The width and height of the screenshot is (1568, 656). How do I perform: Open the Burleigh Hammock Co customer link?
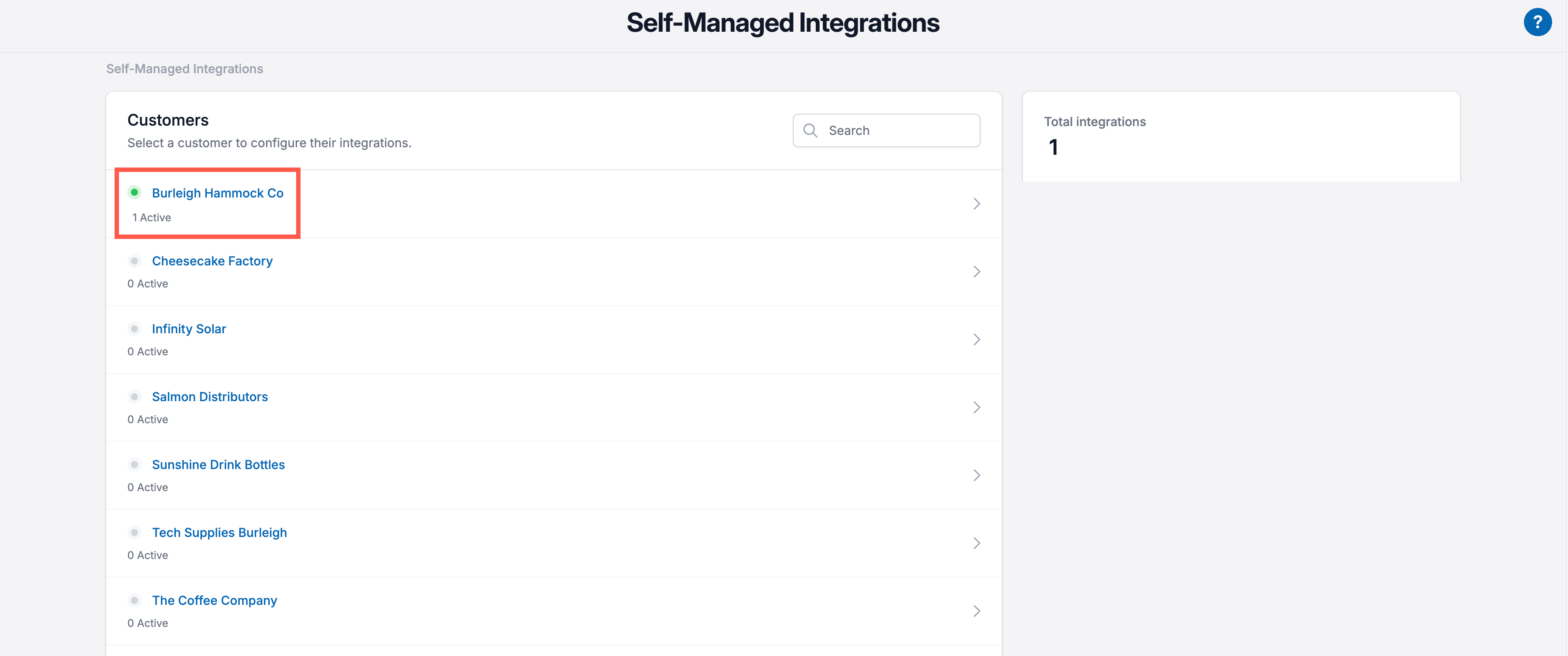pos(217,193)
